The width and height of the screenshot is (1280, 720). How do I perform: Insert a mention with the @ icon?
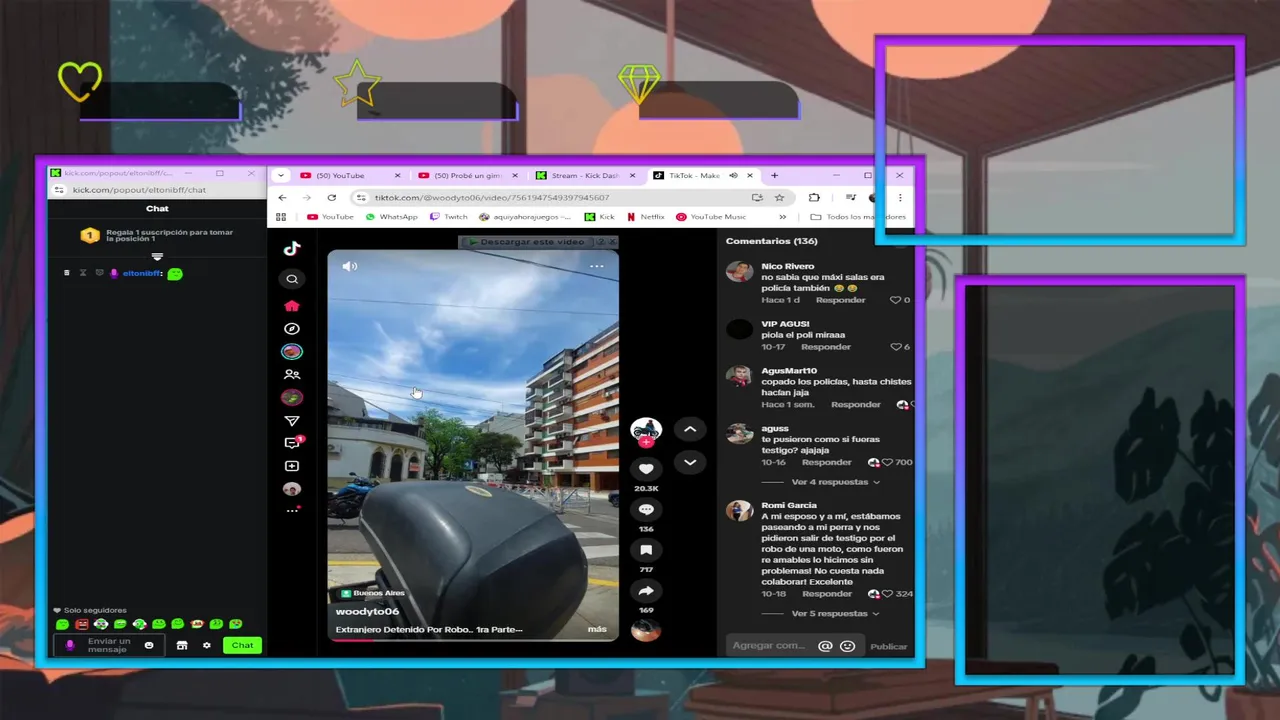click(825, 646)
